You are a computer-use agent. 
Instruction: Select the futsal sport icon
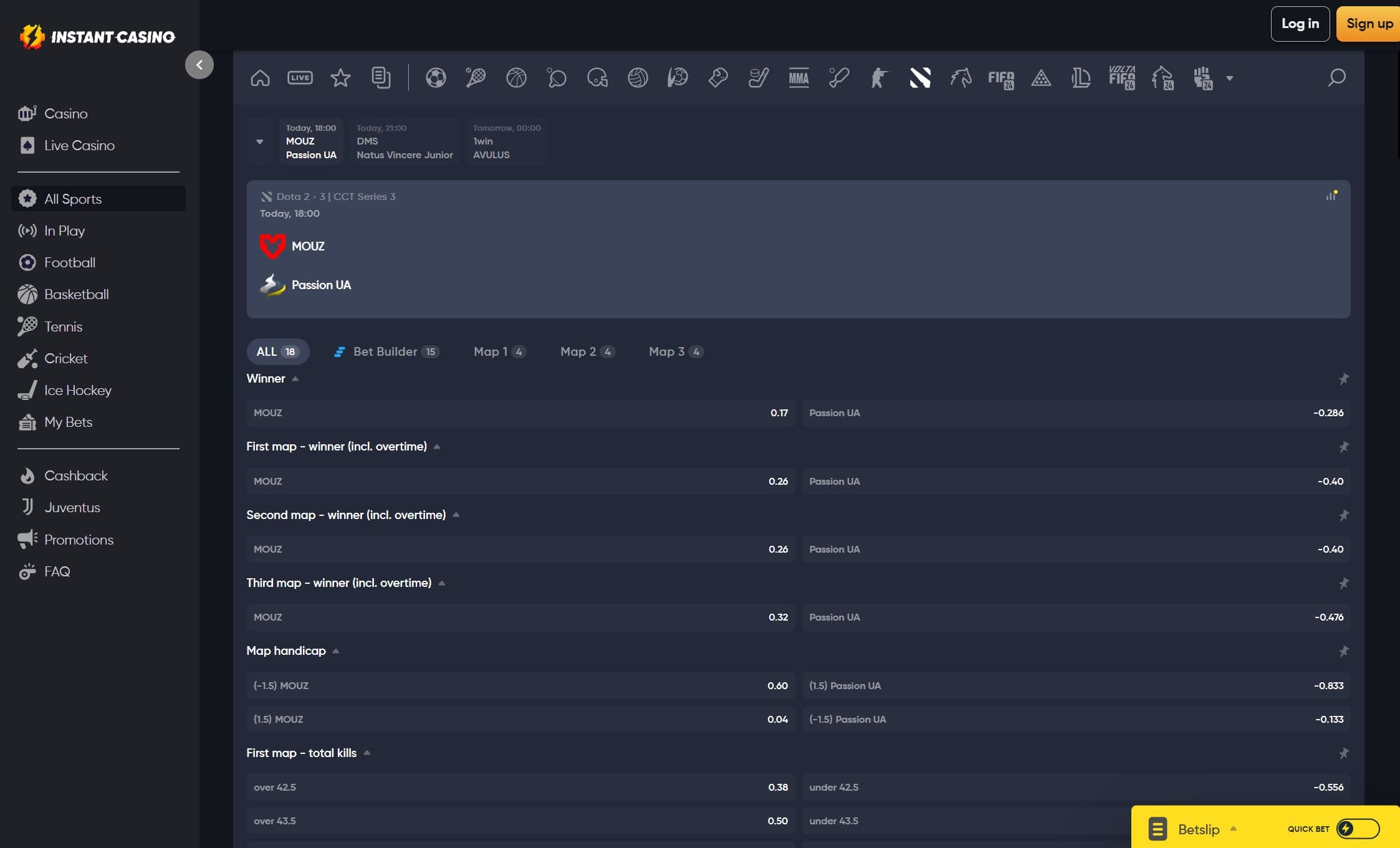coord(678,78)
